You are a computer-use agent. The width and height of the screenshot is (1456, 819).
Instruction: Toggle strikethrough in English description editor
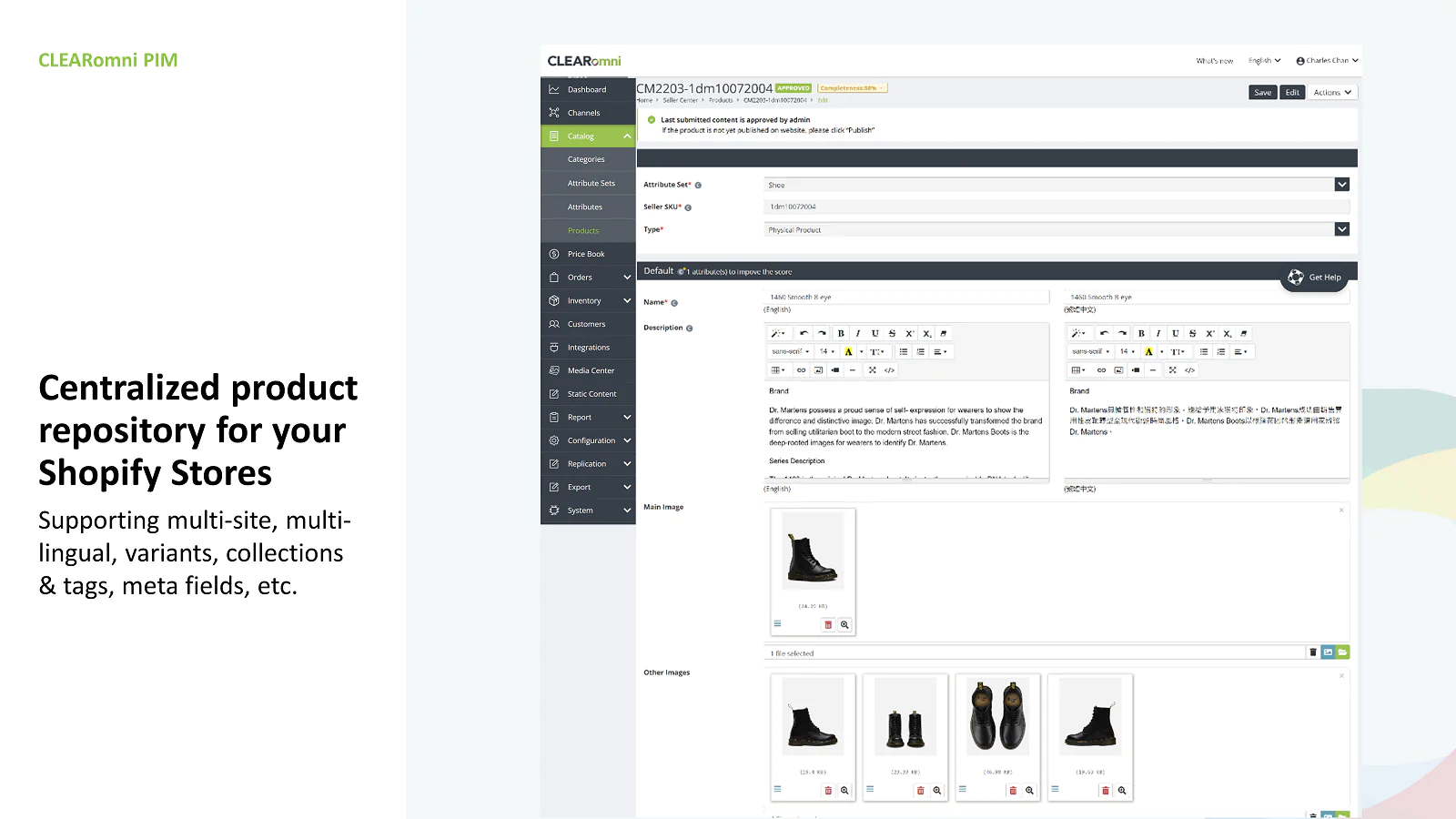[x=892, y=333]
